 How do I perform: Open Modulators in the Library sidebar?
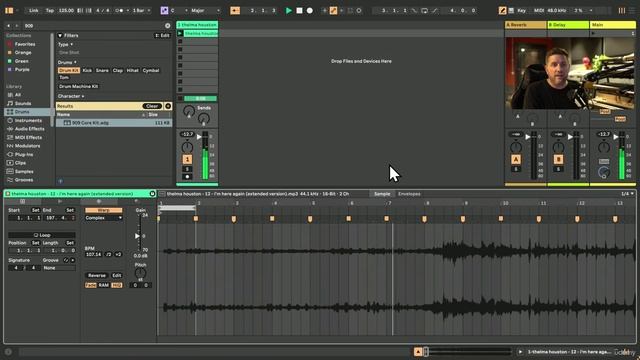pos(27,146)
